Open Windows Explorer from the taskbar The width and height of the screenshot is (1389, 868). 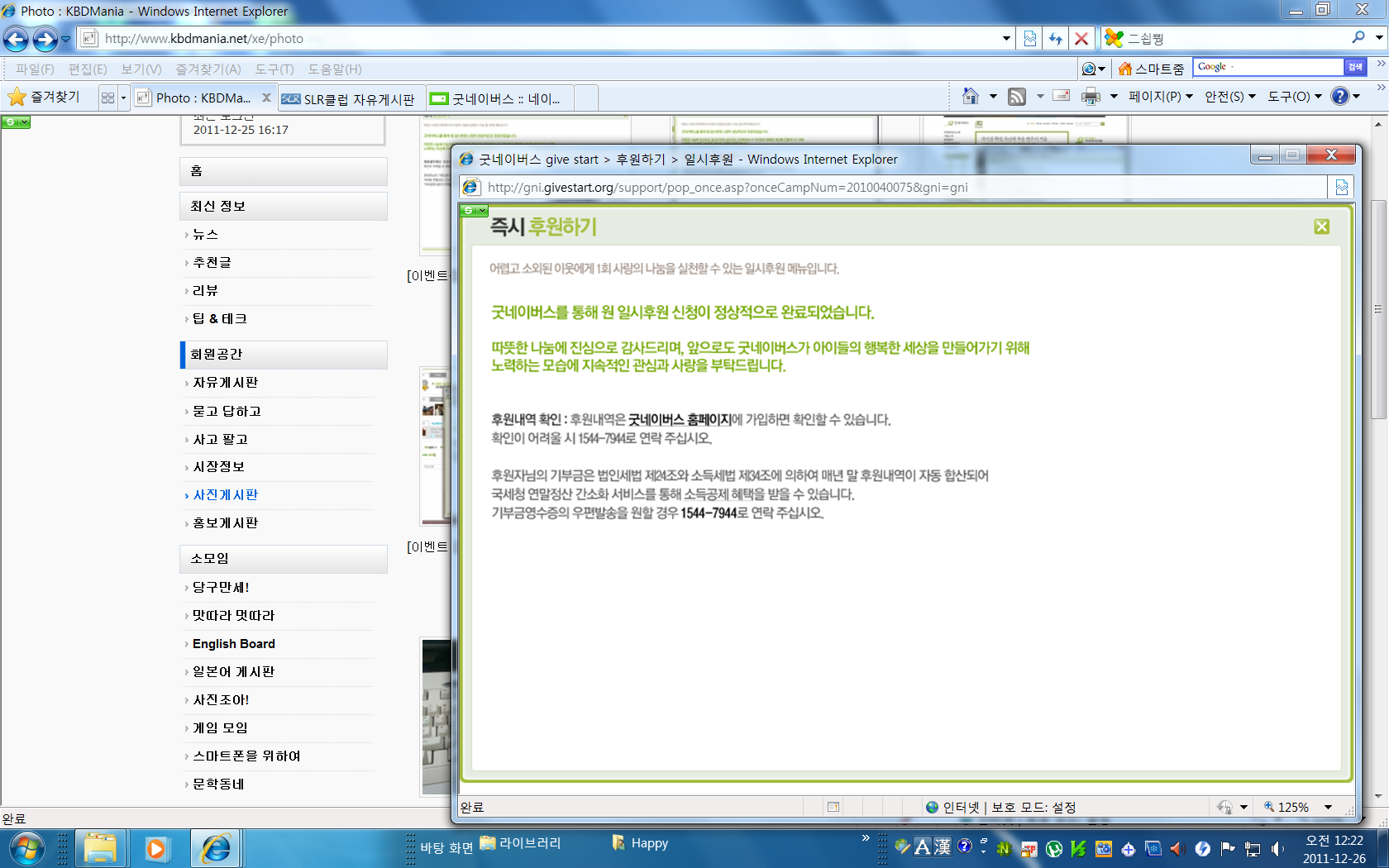tap(101, 848)
